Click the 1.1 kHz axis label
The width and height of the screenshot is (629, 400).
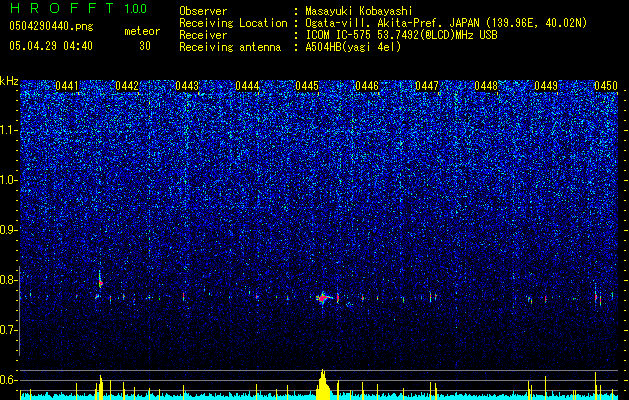pos(9,130)
